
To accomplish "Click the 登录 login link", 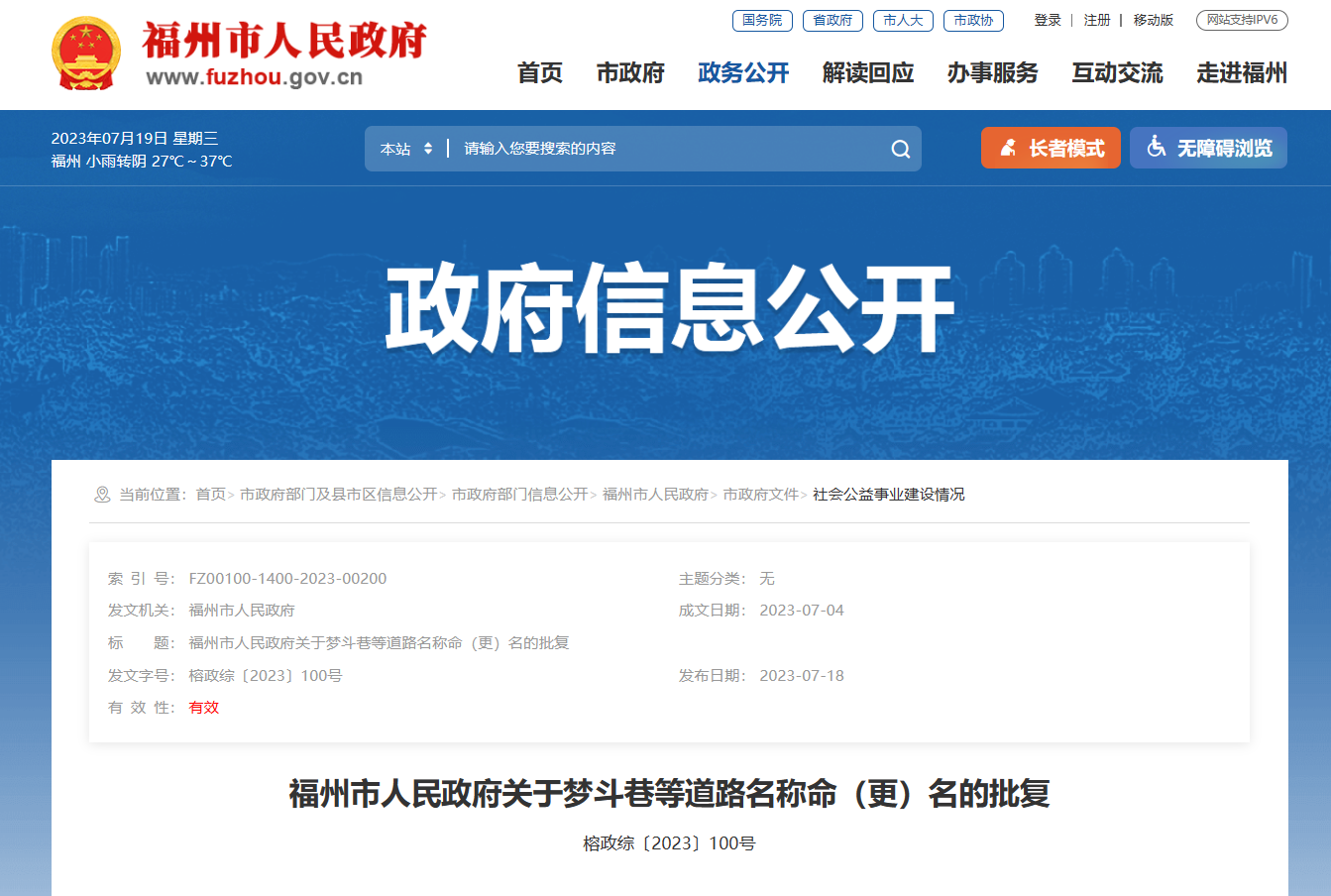I will (x=1048, y=20).
